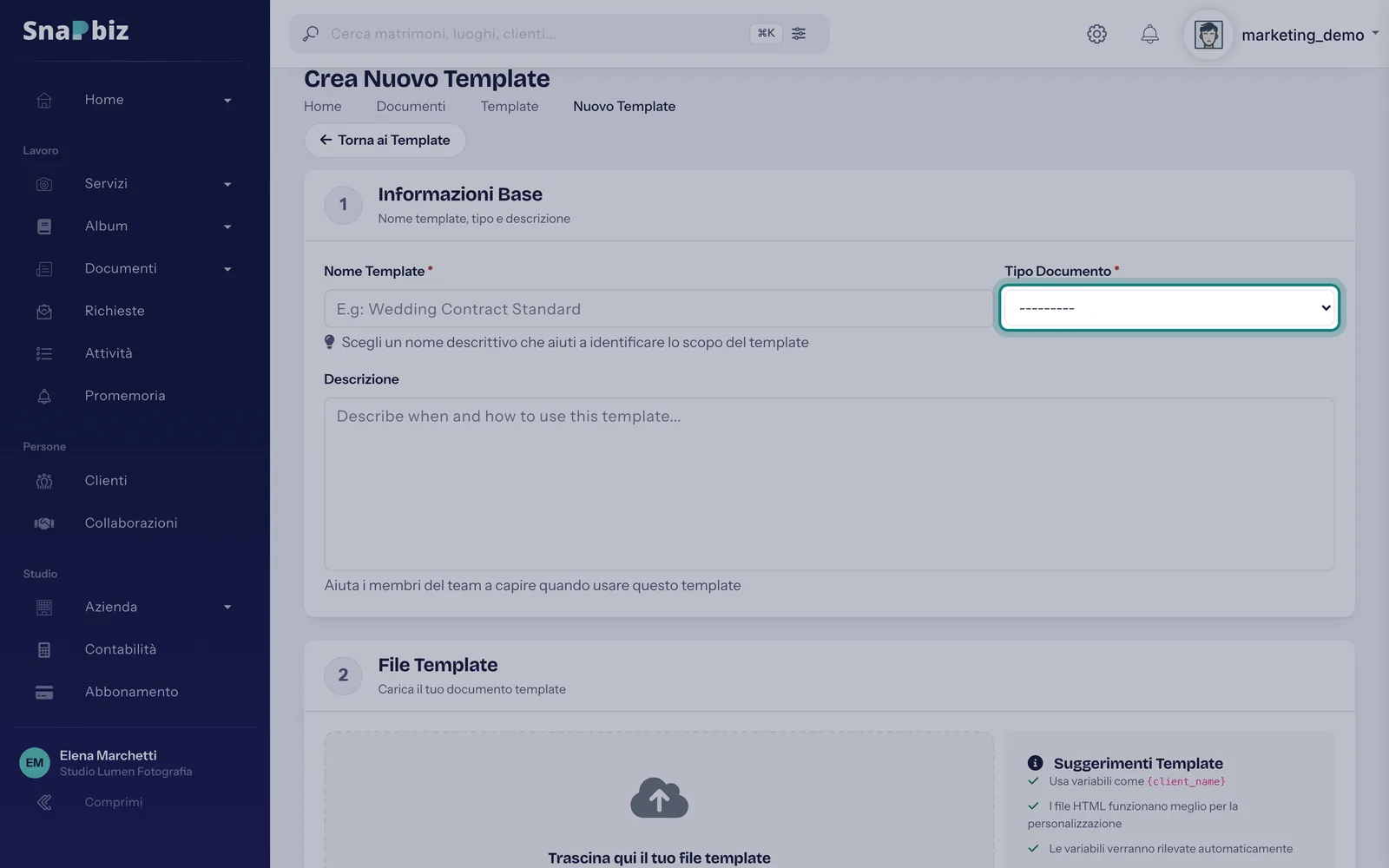The image size is (1389, 868).
Task: Click the marketing_demo profile avatar
Action: [x=1208, y=35]
